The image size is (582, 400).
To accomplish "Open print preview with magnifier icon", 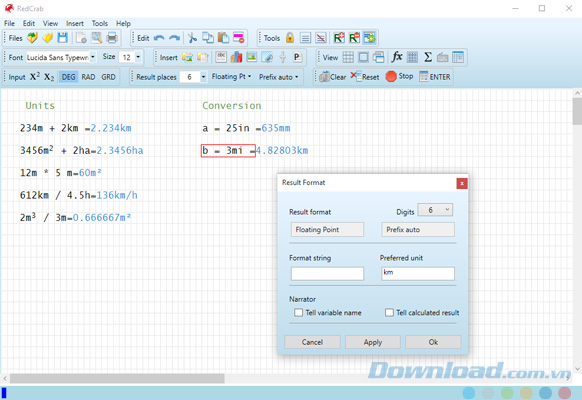I will (x=97, y=37).
